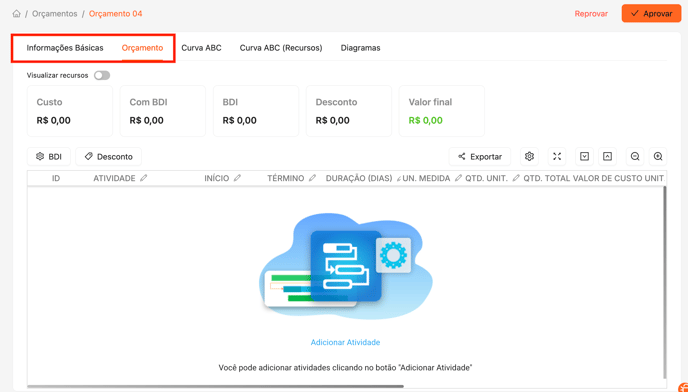This screenshot has width=688, height=392.
Task: Open table settings gear icon
Action: (530, 157)
